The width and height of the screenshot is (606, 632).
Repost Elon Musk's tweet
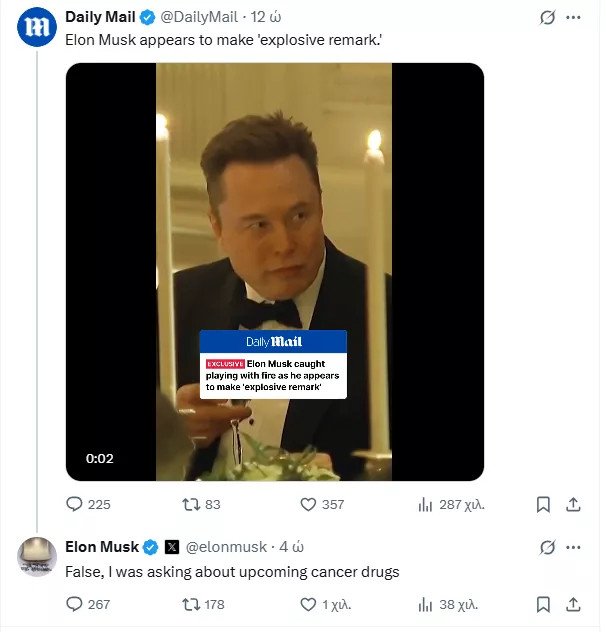tap(186, 604)
